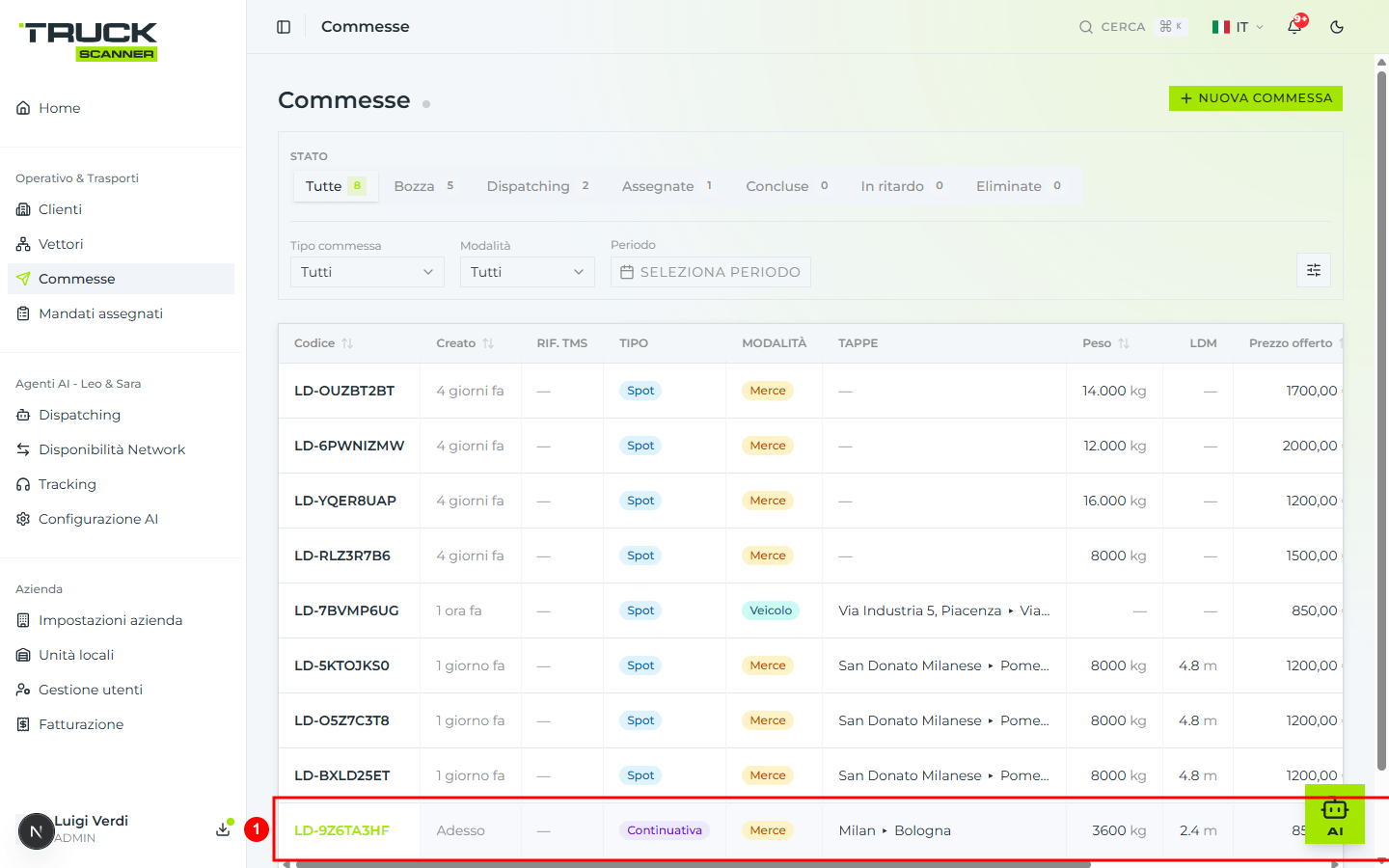
Task: Click the CERCA search field
Action: (x=1132, y=27)
